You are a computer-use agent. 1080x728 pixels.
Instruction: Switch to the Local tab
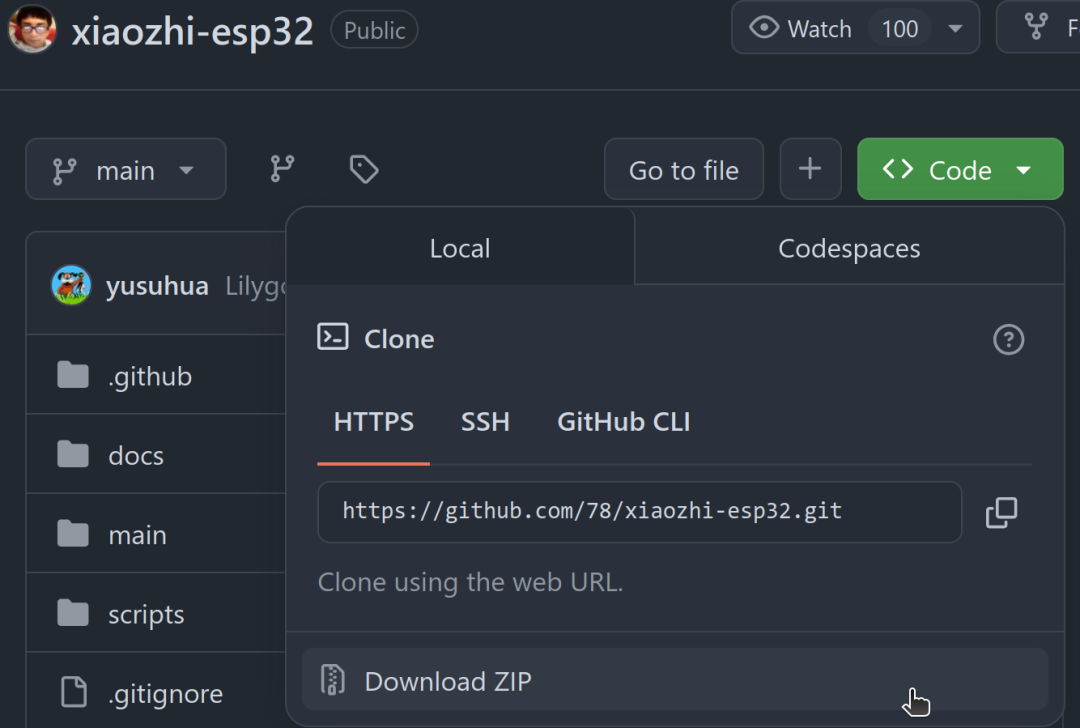click(x=460, y=248)
